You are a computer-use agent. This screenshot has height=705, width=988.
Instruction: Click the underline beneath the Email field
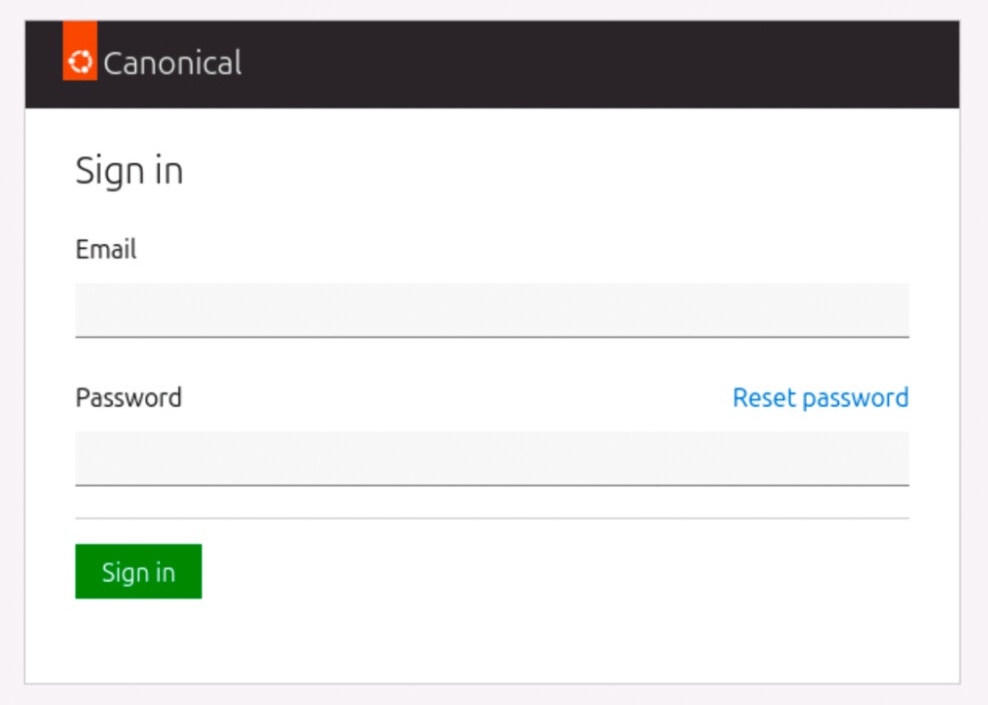491,337
